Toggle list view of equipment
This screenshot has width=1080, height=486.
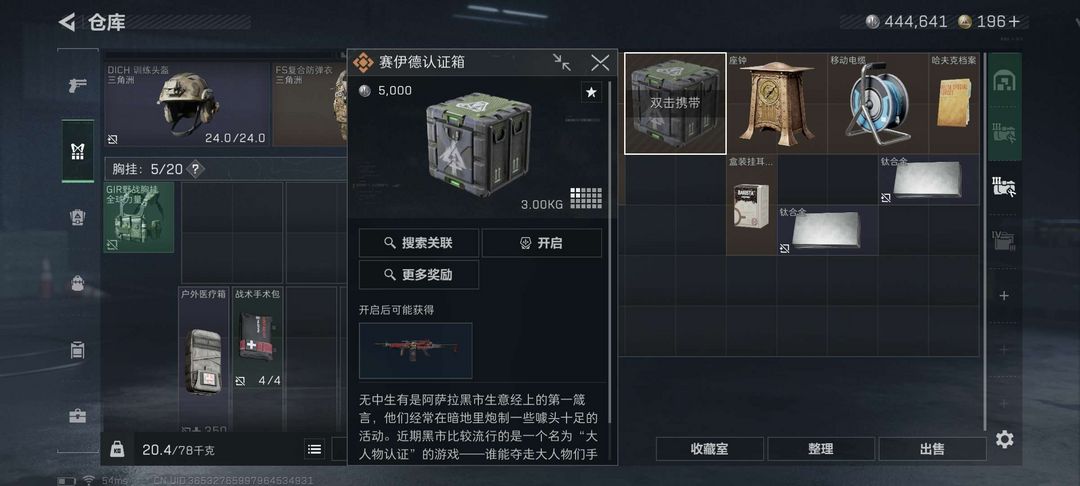314,450
